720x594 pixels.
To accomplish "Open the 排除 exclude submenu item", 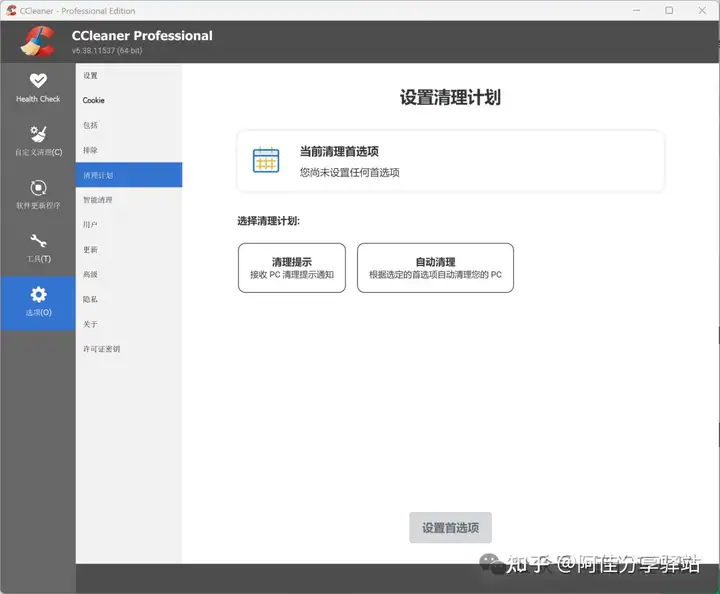I will 129,150.
